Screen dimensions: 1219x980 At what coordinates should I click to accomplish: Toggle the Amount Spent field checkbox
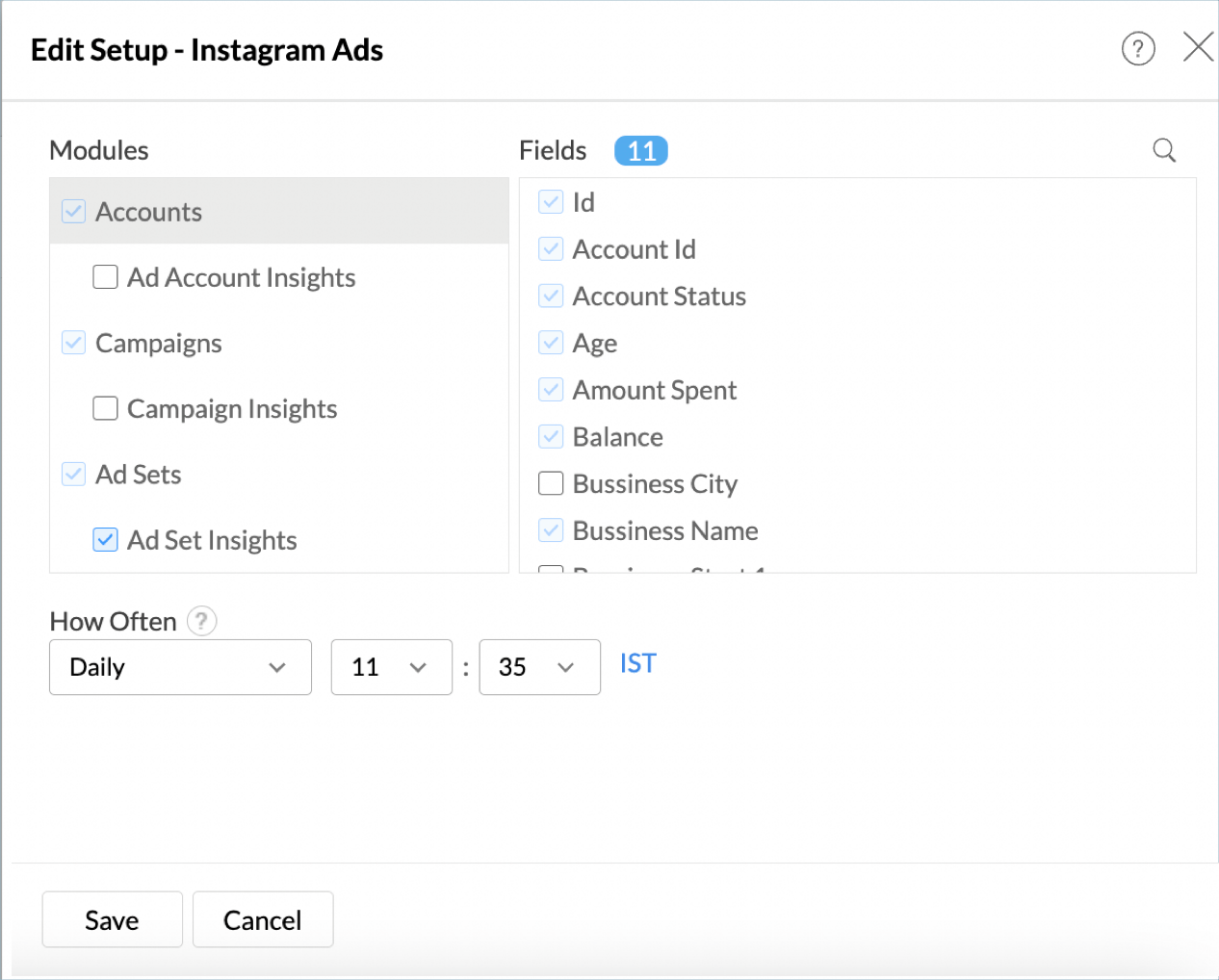pyautogui.click(x=551, y=390)
